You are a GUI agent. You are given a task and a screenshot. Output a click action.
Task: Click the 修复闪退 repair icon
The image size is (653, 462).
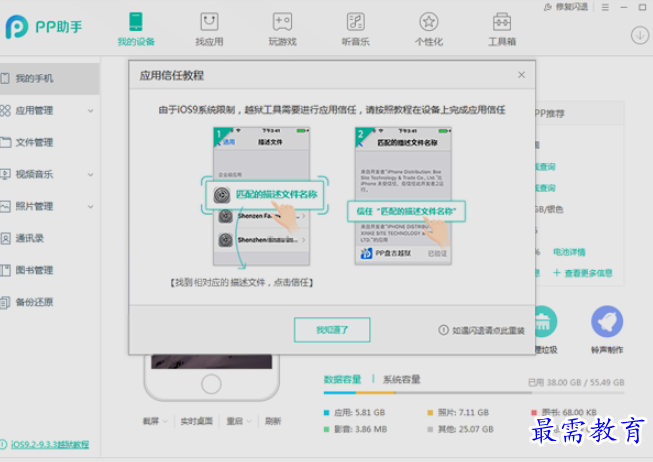pos(548,7)
